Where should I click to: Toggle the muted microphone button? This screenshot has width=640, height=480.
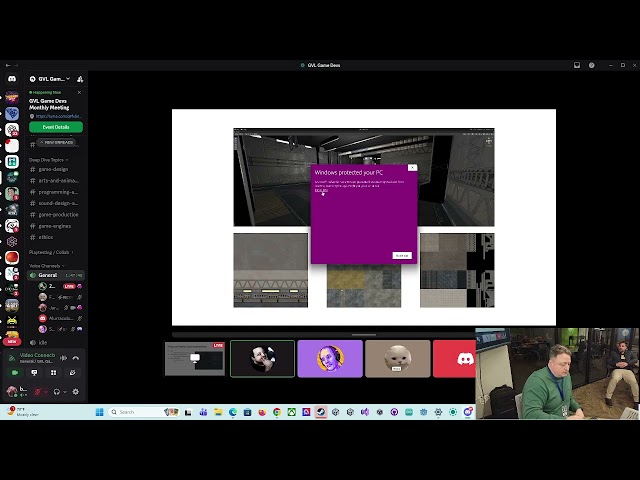[x=38, y=392]
